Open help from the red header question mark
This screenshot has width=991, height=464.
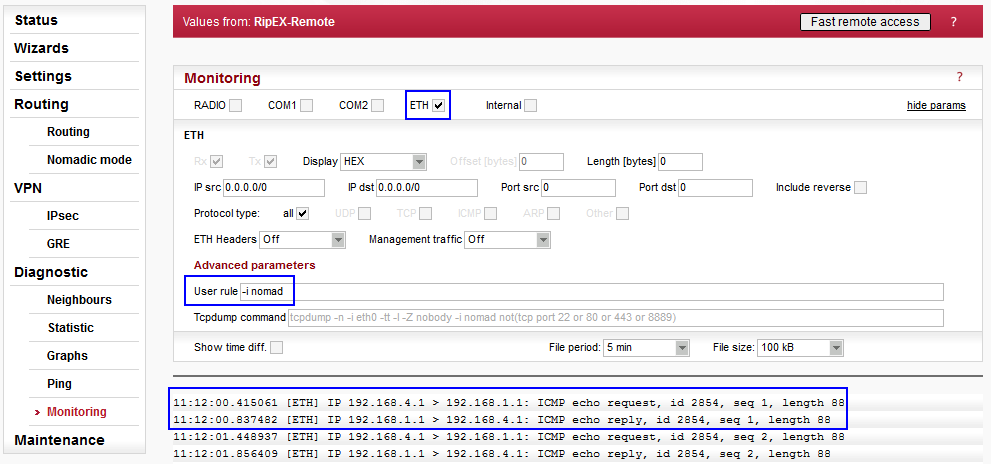click(953, 21)
